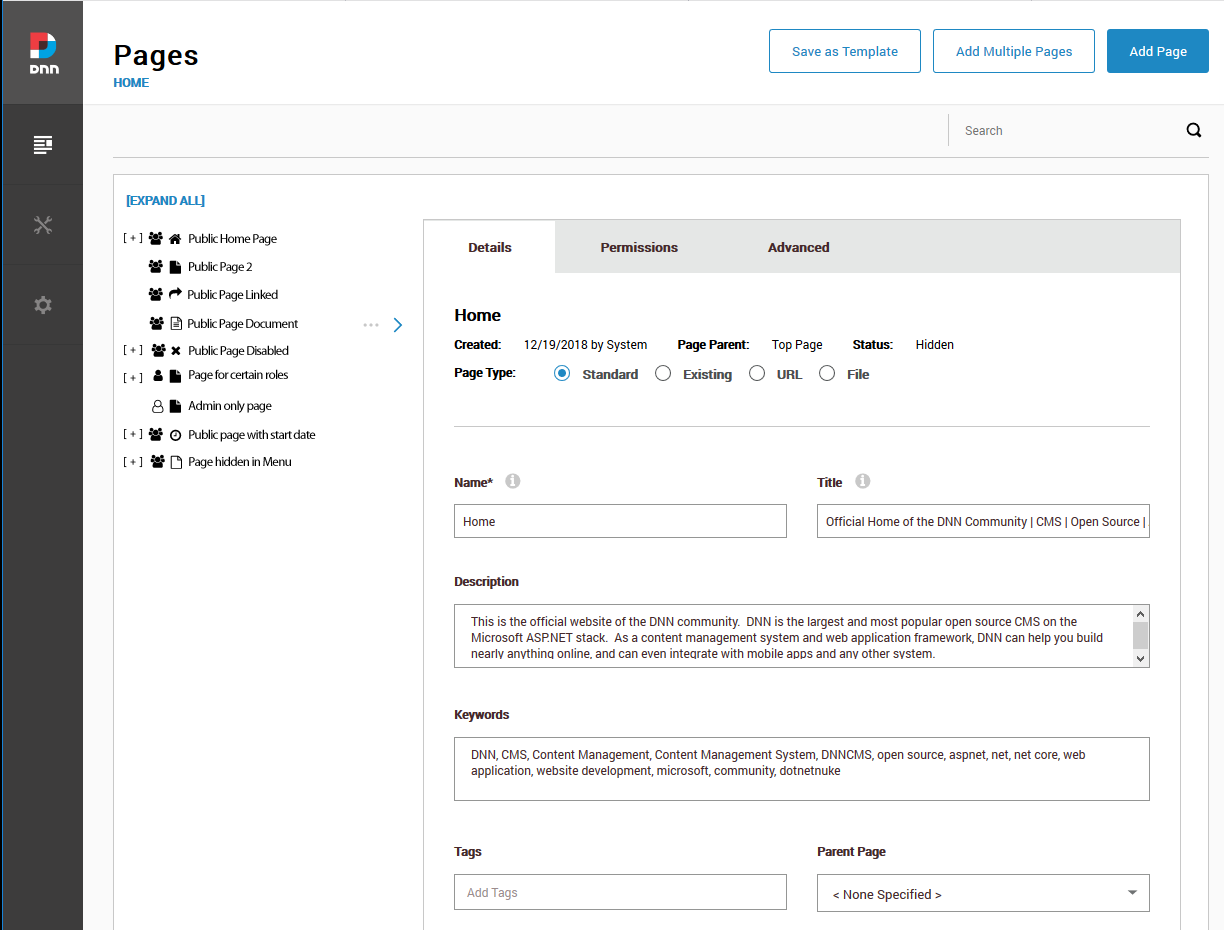
Task: Click the lock icon of Admin only page
Action: coord(157,407)
